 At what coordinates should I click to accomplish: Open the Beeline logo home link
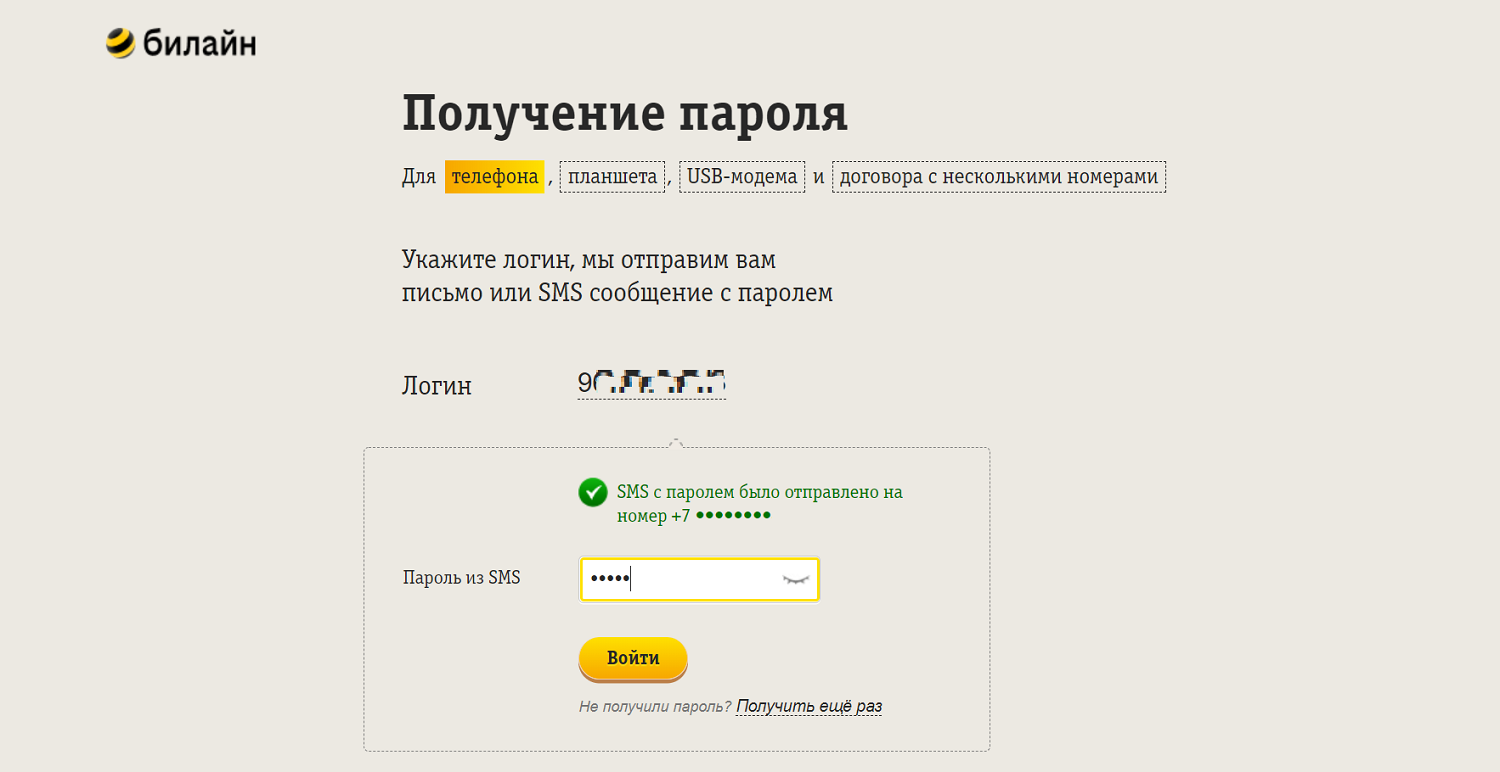click(x=180, y=43)
